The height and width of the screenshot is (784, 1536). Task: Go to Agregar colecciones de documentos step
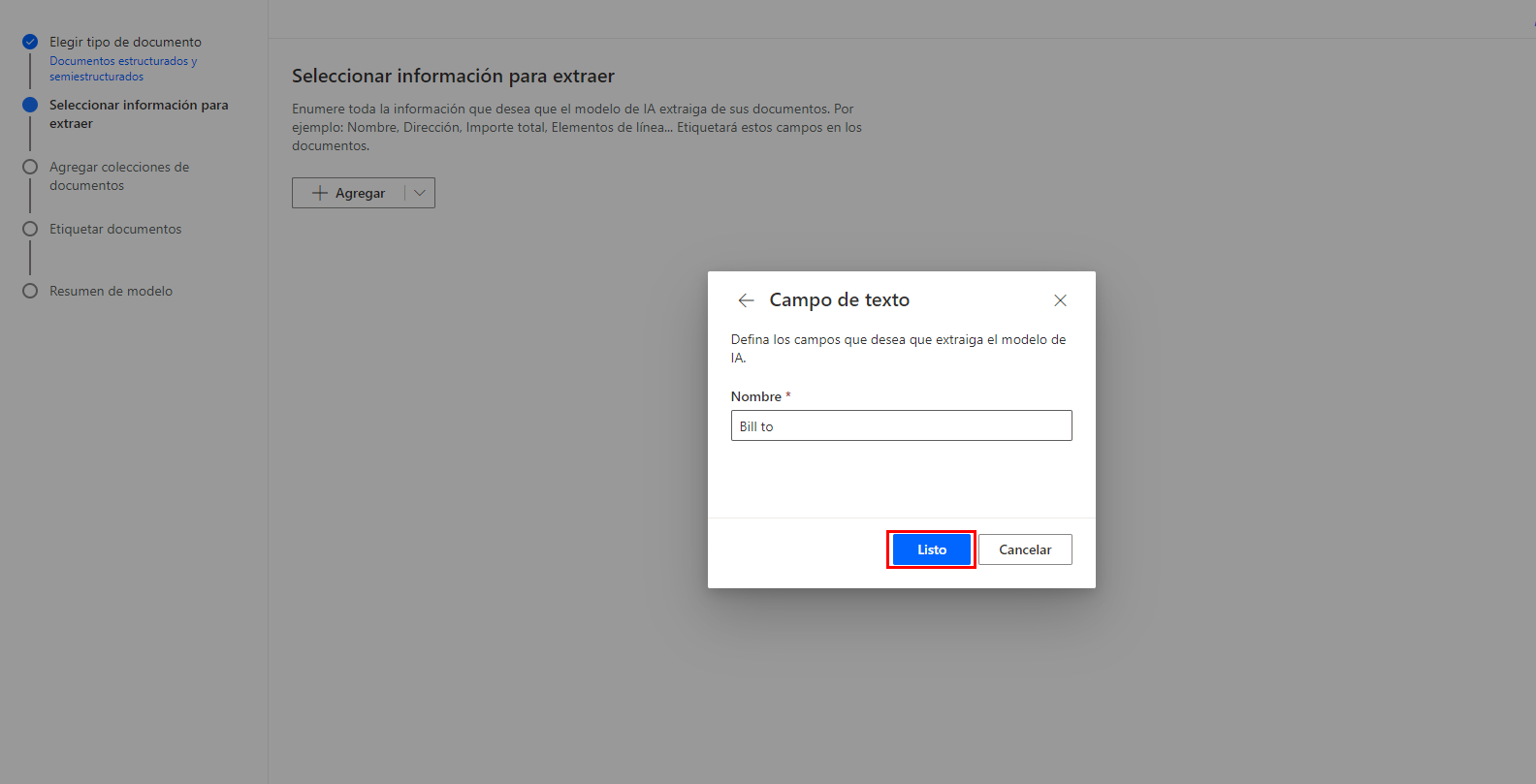119,176
